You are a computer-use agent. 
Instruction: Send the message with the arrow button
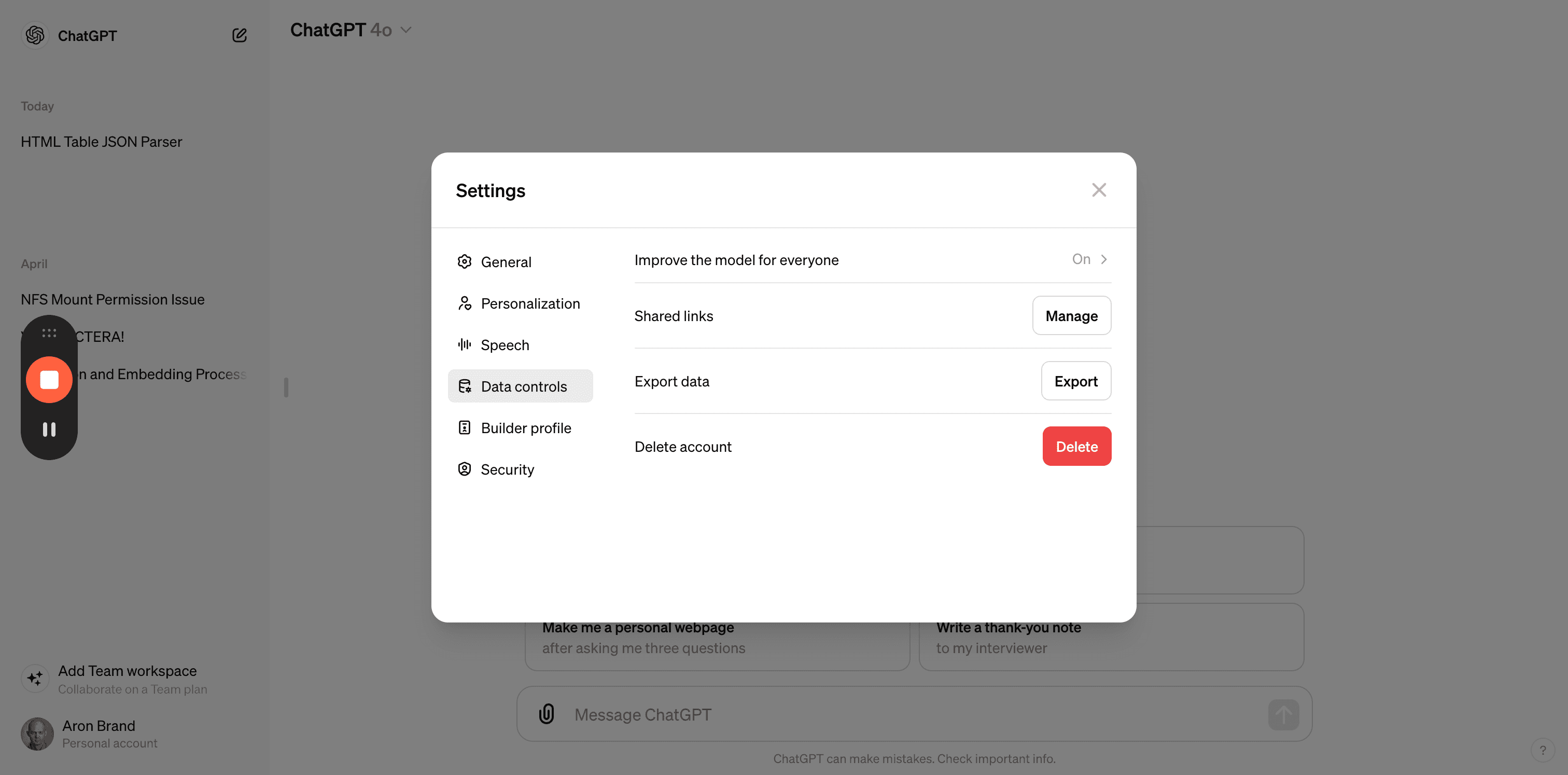click(x=1283, y=715)
